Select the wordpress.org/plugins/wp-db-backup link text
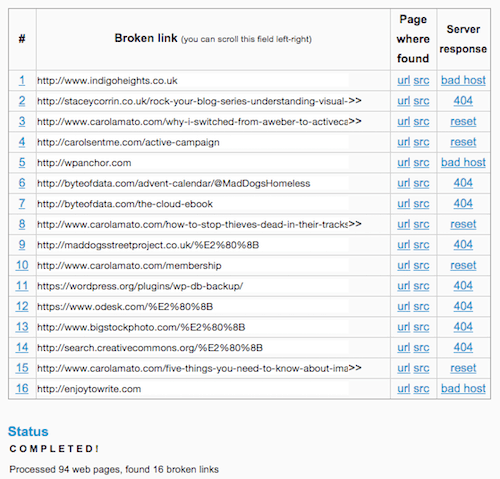The image size is (500, 479). 140,286
